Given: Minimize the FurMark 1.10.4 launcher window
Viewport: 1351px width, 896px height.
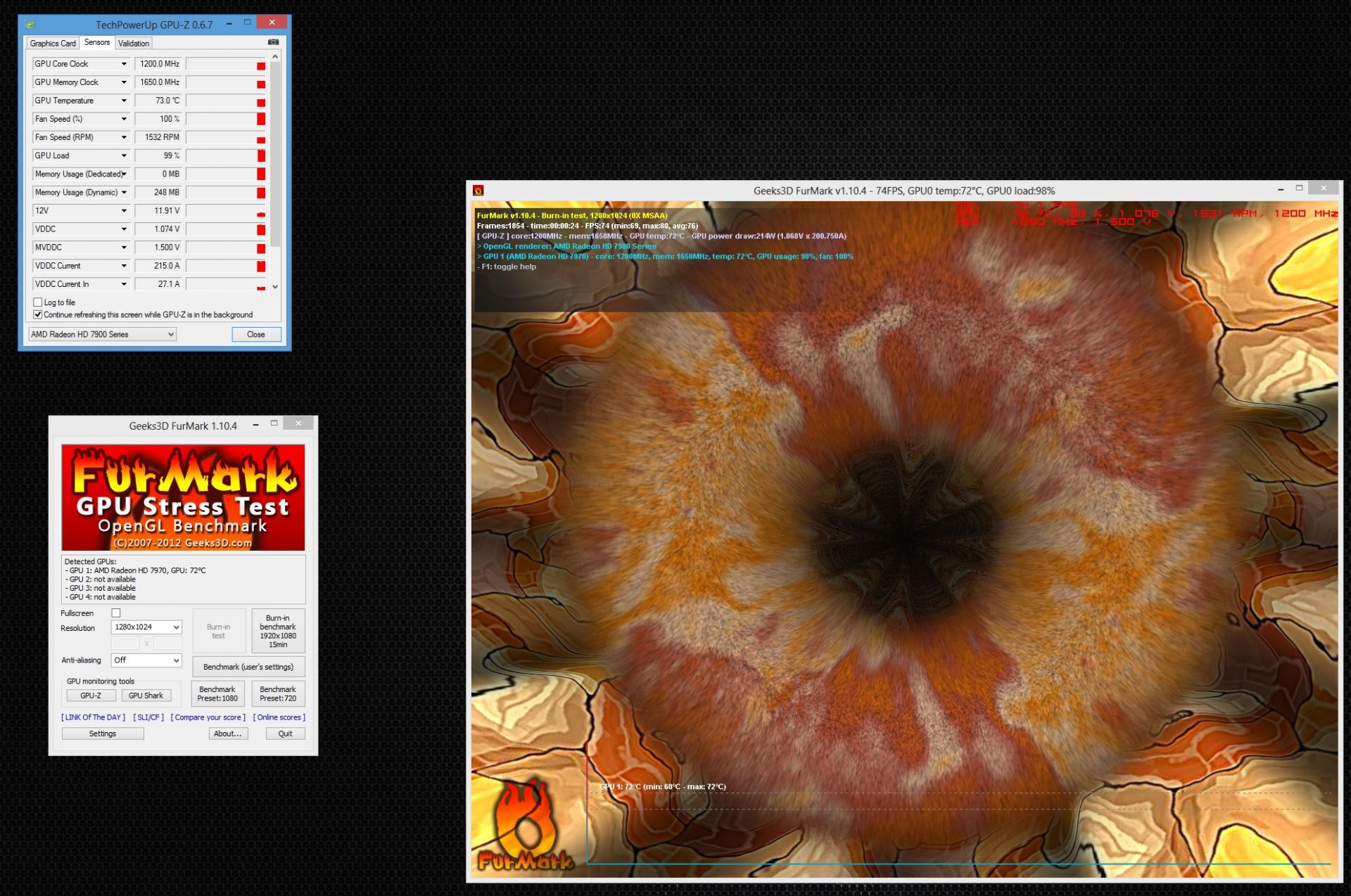Looking at the screenshot, I should coord(256,424).
